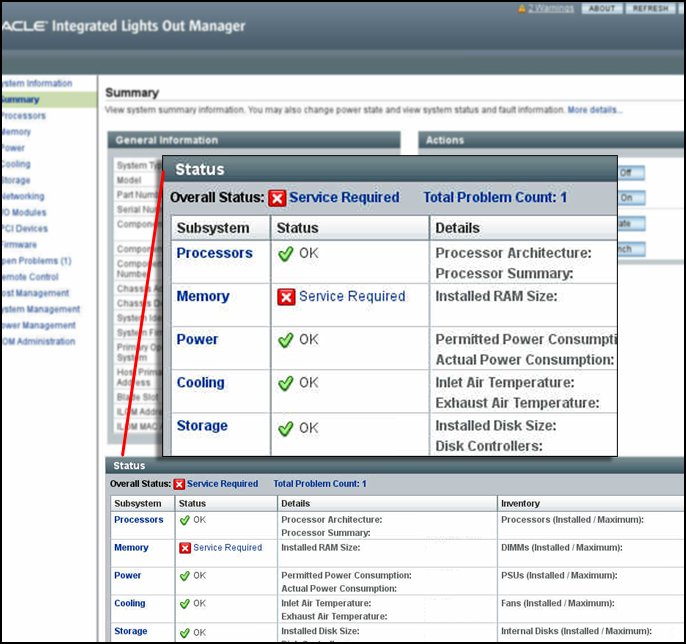The width and height of the screenshot is (686, 644).
Task: Open Cooling page in the left navigation
Action: (x=16, y=164)
